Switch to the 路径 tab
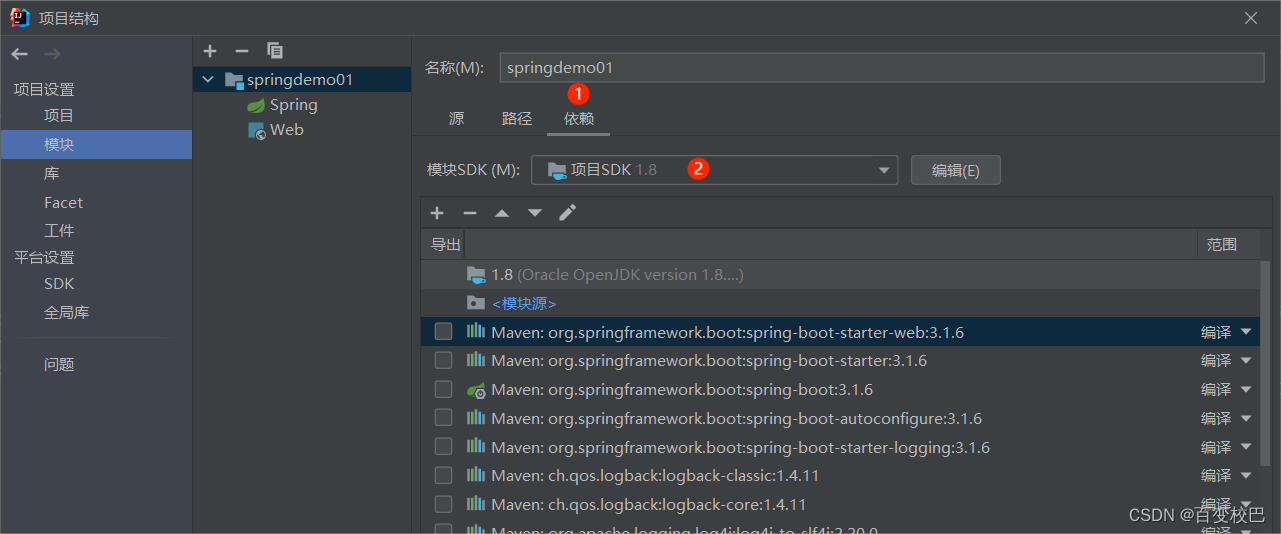The height and width of the screenshot is (534, 1281). click(x=517, y=118)
